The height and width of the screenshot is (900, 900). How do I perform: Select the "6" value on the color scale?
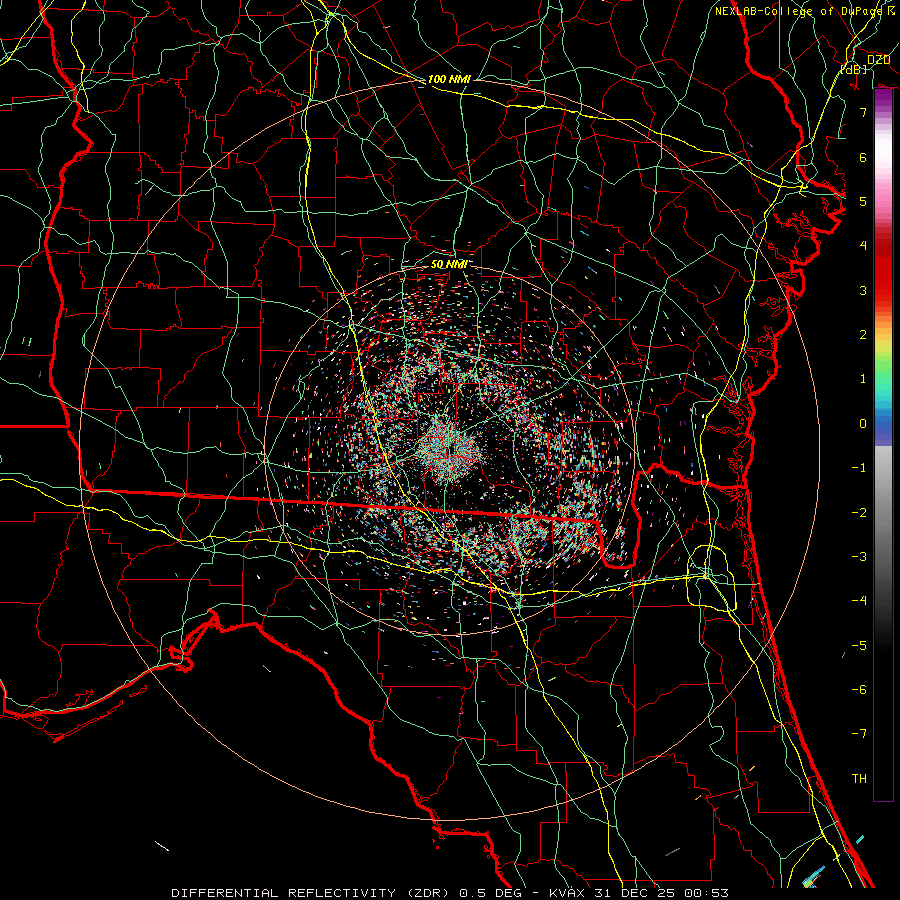[863, 157]
